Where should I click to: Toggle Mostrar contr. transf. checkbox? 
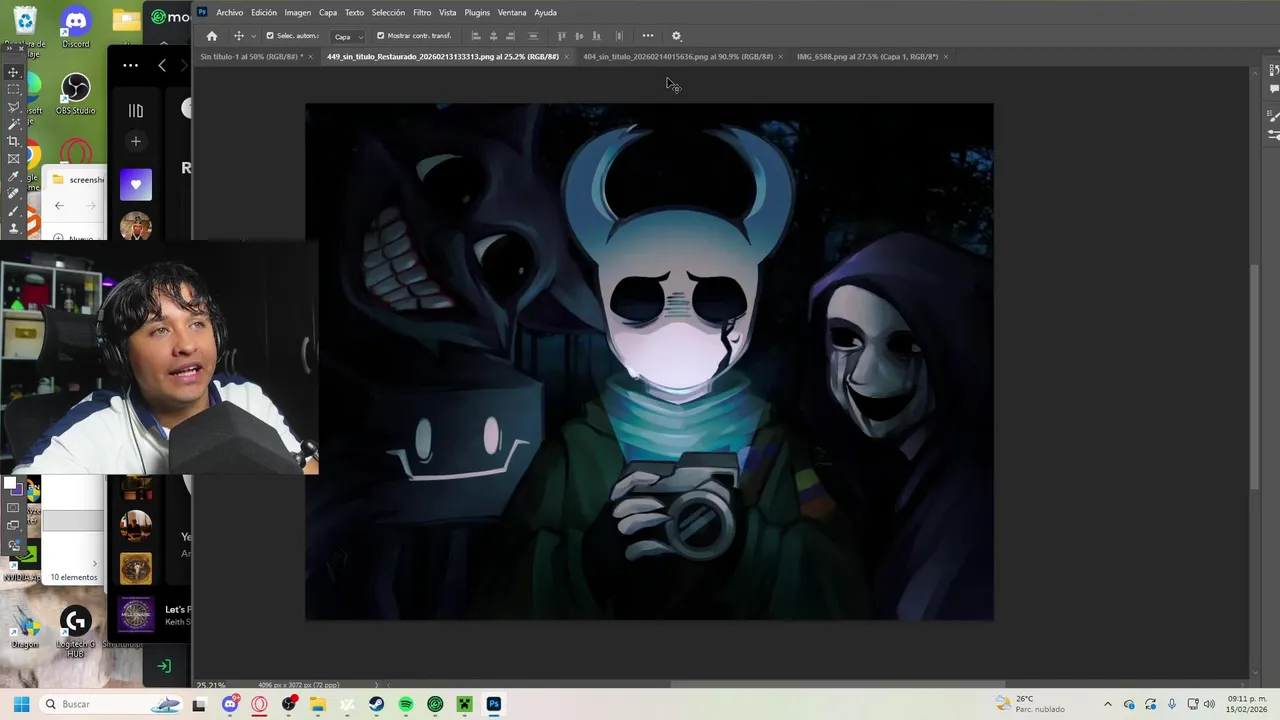pos(380,36)
